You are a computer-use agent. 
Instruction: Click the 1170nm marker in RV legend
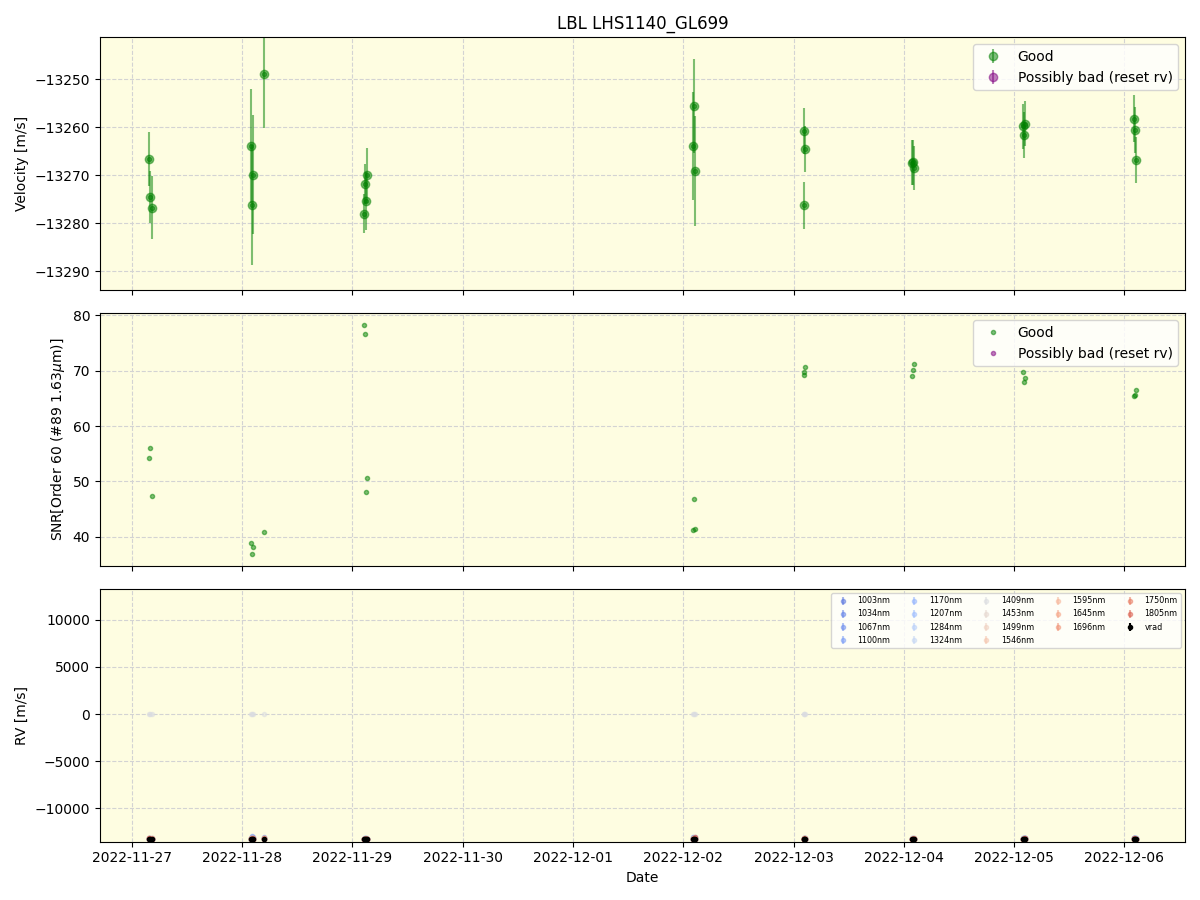(x=914, y=601)
